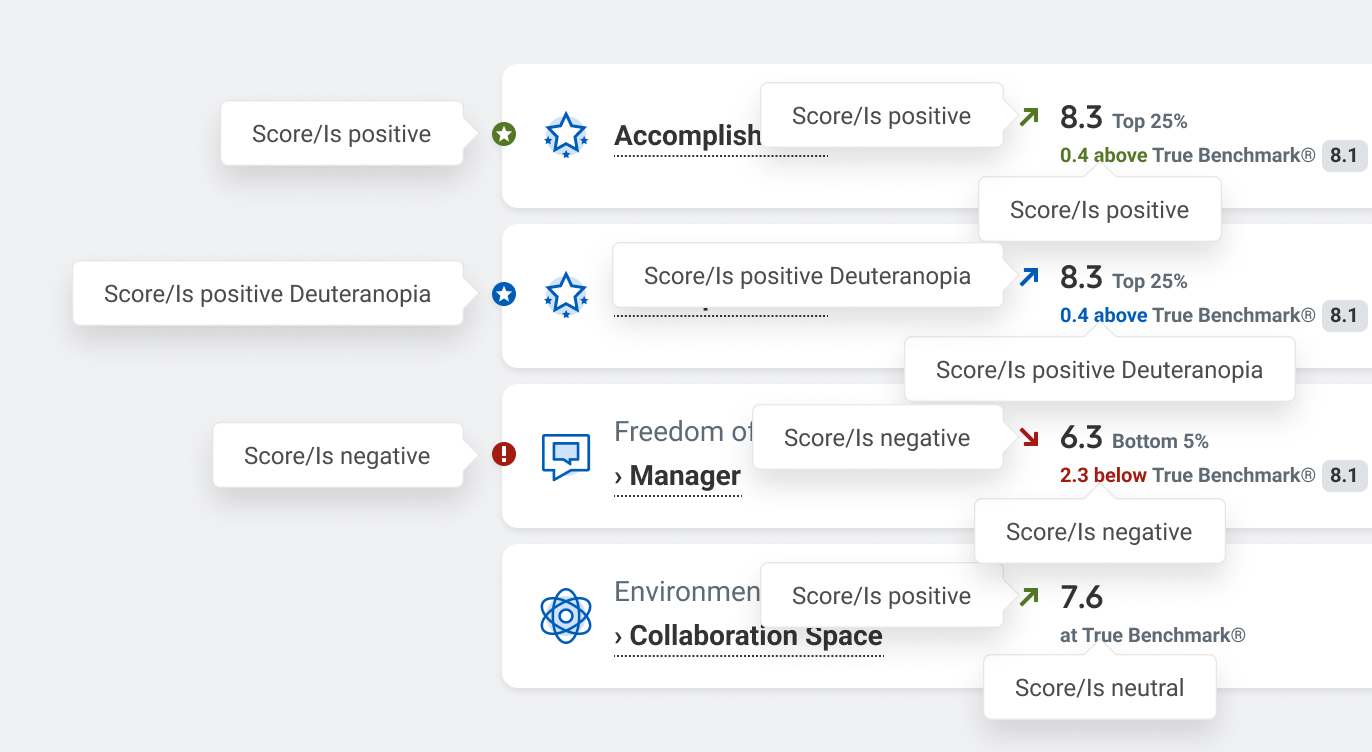
Task: Open the Collaboration Space link
Action: (x=755, y=636)
